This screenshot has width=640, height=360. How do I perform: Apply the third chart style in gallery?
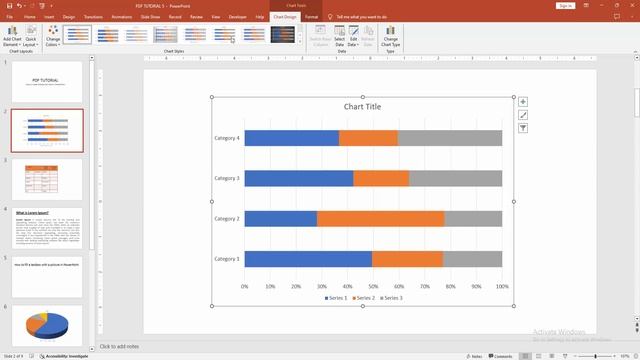136,34
